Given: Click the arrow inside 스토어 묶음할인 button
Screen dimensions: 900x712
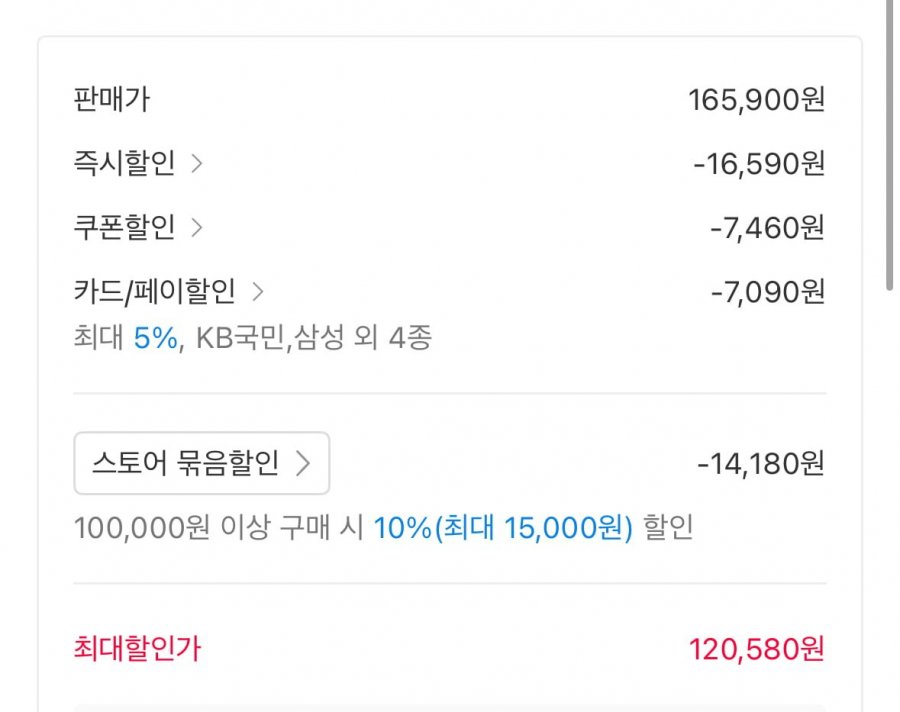Looking at the screenshot, I should [x=303, y=463].
